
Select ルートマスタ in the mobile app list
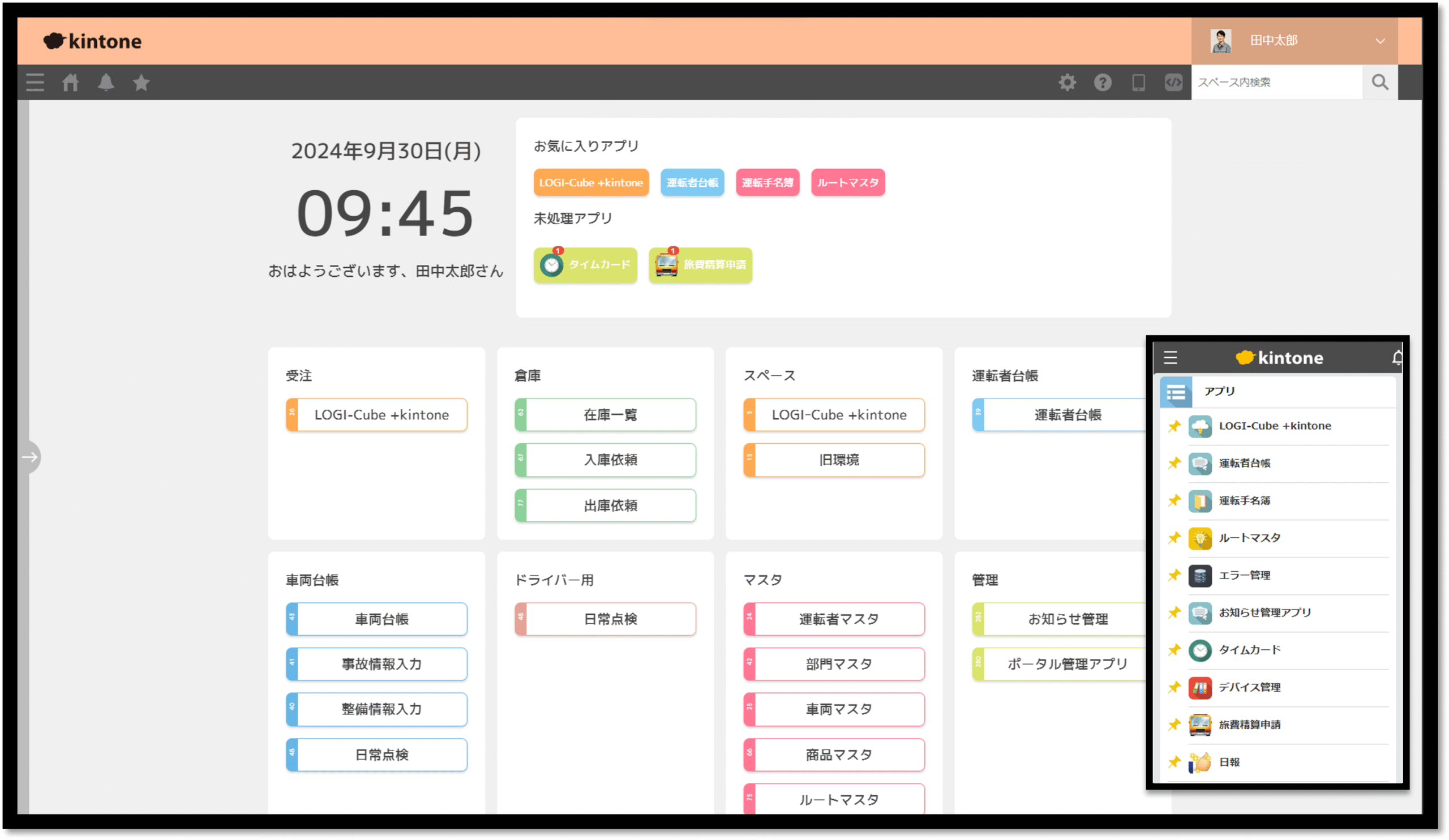[1249, 538]
